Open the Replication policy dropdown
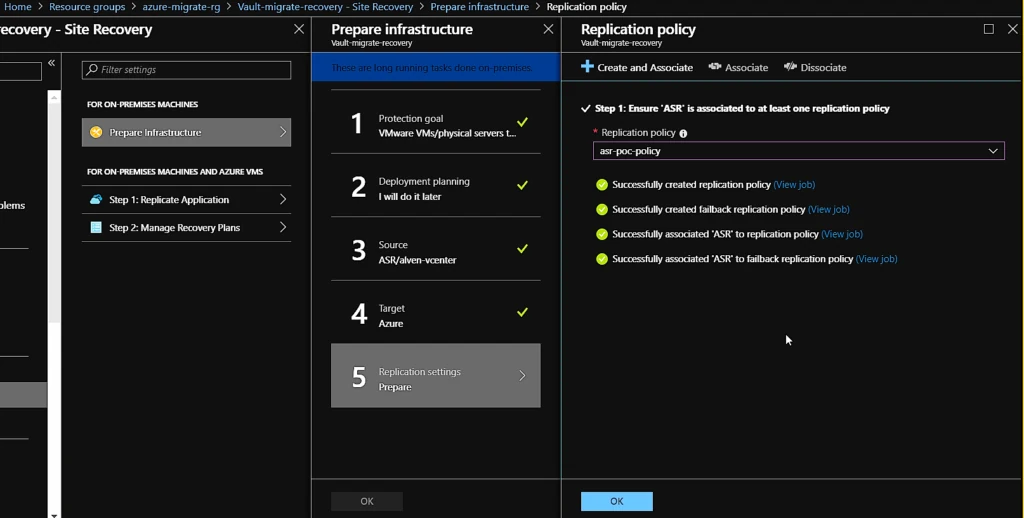 point(798,151)
